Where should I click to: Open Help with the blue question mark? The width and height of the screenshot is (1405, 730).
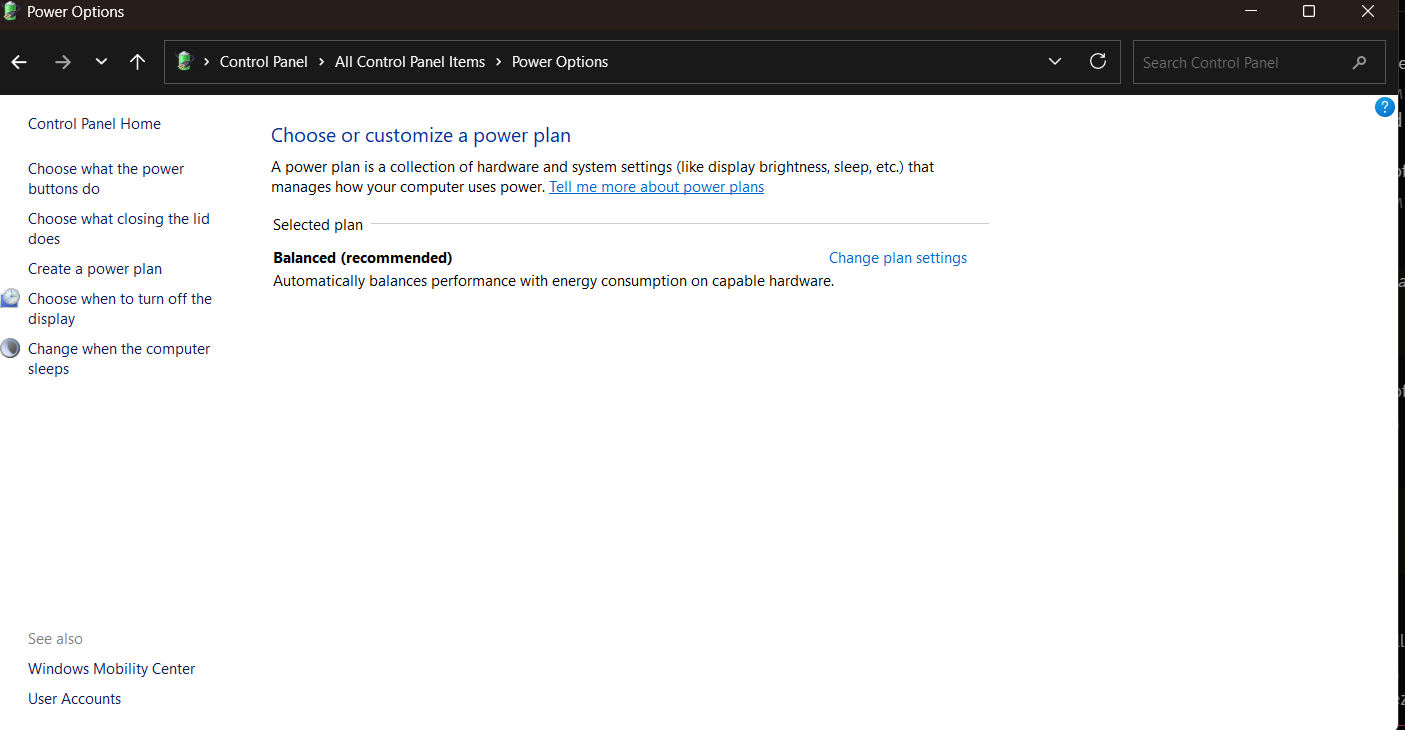(x=1385, y=107)
